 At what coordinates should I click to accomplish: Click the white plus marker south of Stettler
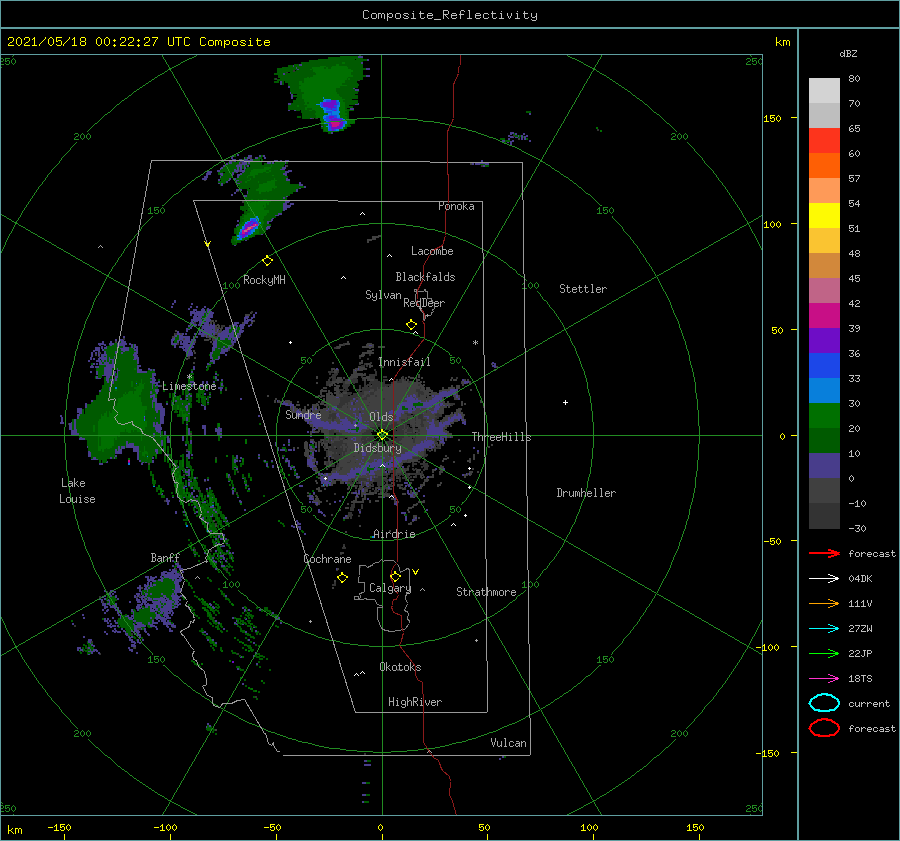click(565, 402)
